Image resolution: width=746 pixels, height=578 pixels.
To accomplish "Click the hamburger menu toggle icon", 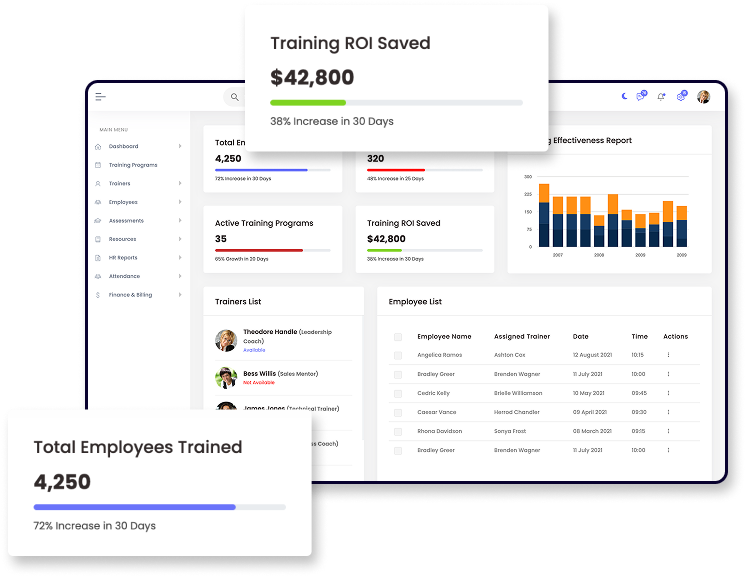I will pyautogui.click(x=100, y=97).
